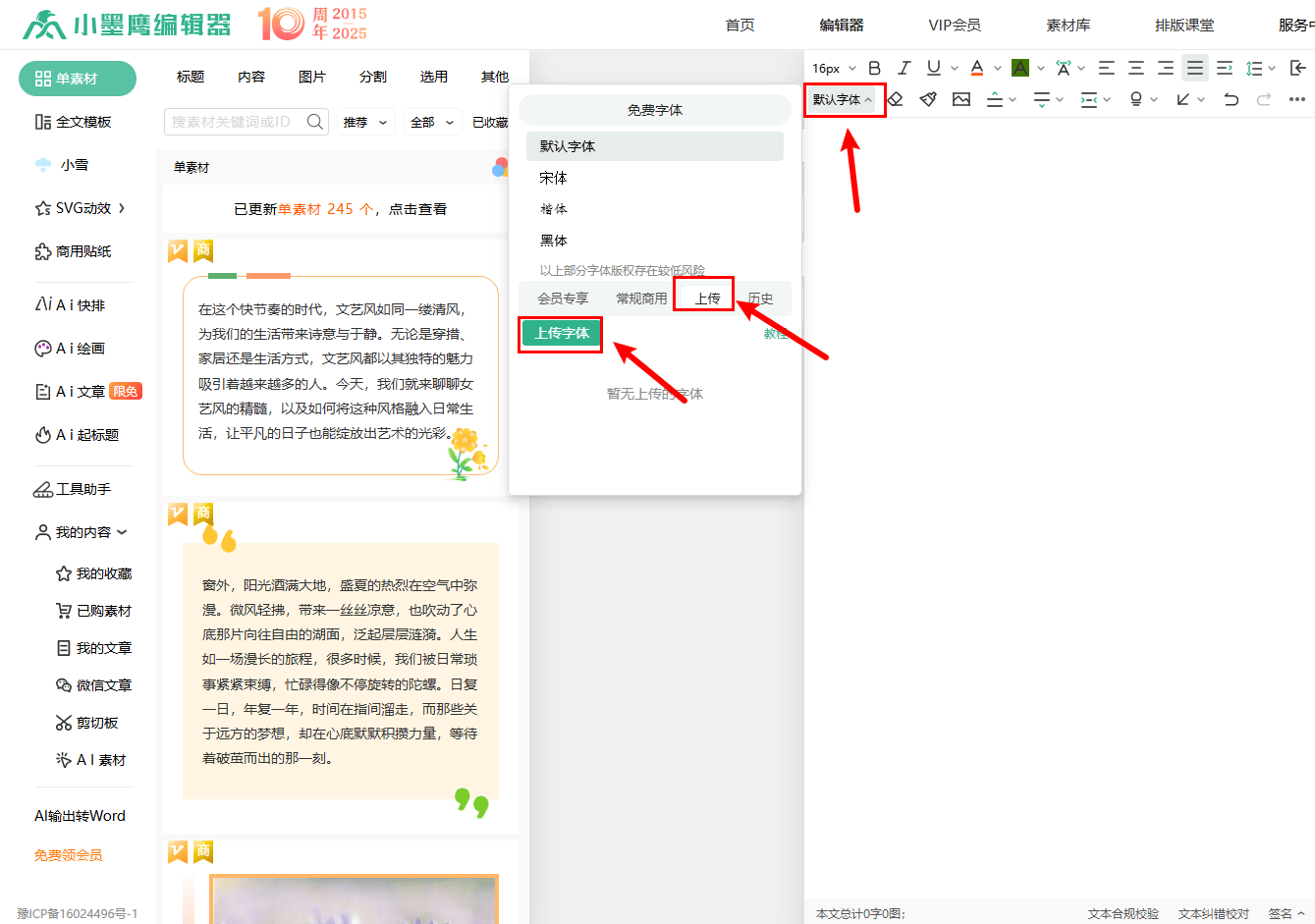Click the undo arrow in the toolbar

[1232, 98]
